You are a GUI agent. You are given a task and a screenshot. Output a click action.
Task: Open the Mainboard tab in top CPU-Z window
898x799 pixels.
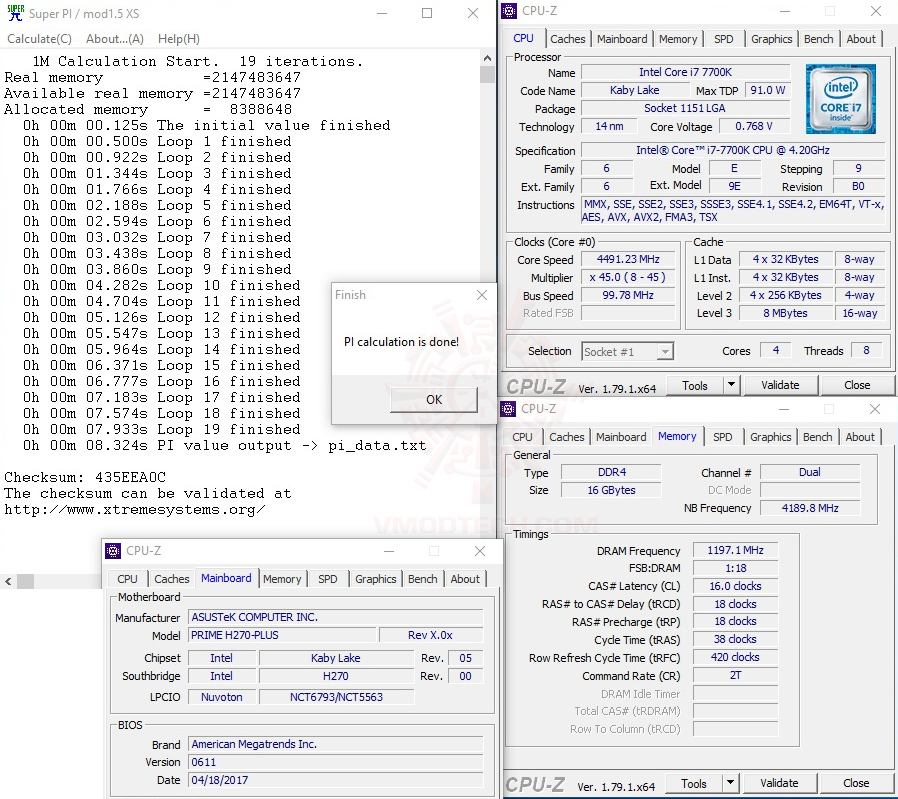tap(621, 39)
